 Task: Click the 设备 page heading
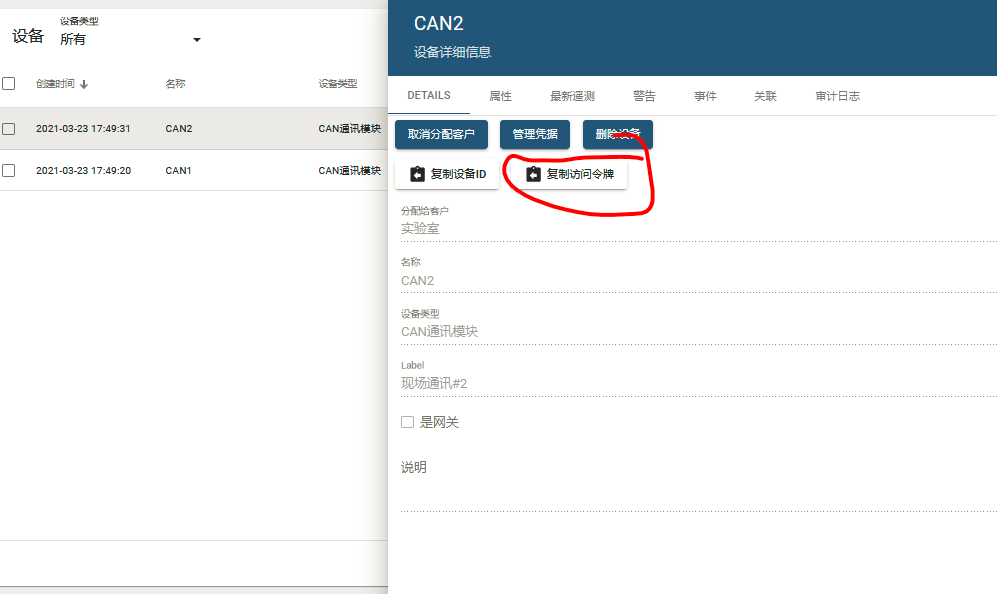[28, 36]
